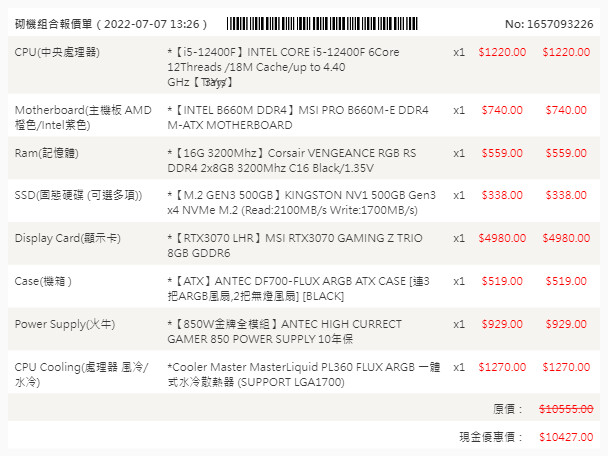
Task: Click the quotation number 1657093226
Action: pos(548,22)
